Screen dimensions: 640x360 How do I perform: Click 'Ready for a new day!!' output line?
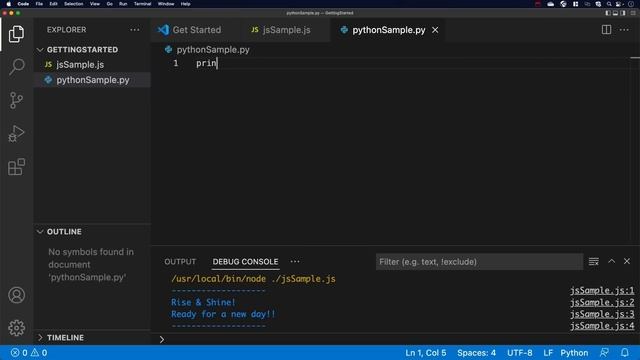[223, 314]
